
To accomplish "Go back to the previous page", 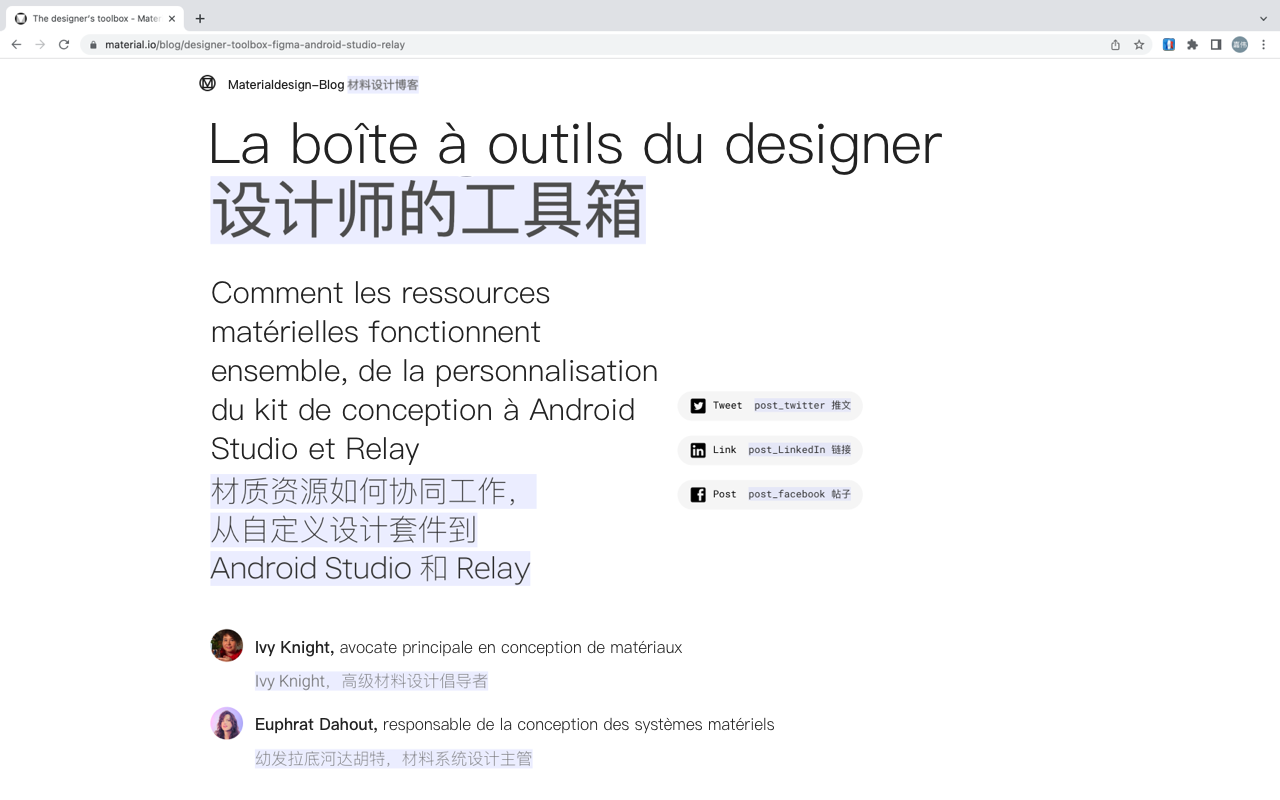I will tap(16, 45).
